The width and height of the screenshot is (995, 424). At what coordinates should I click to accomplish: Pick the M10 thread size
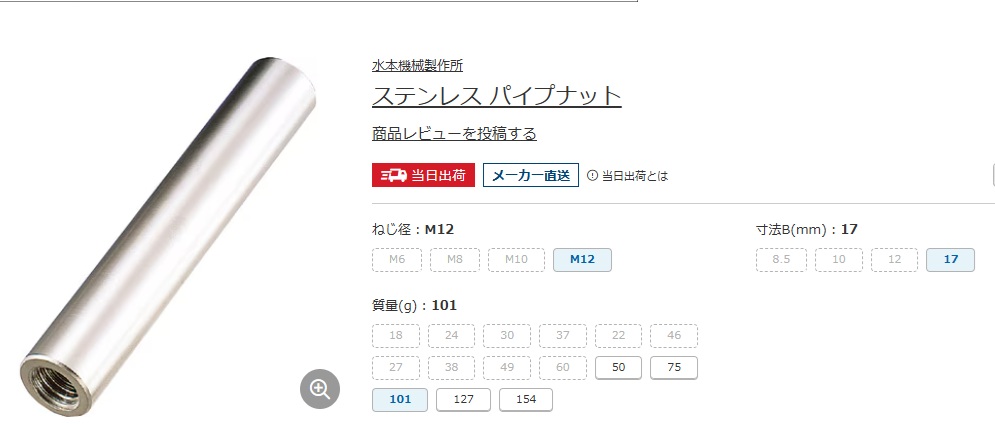[517, 260]
